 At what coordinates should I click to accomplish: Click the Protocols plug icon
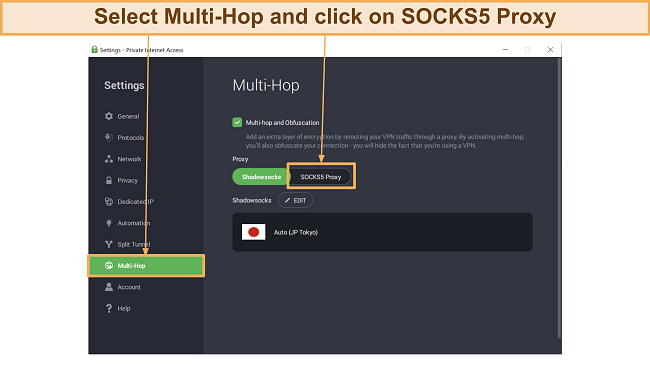(109, 138)
